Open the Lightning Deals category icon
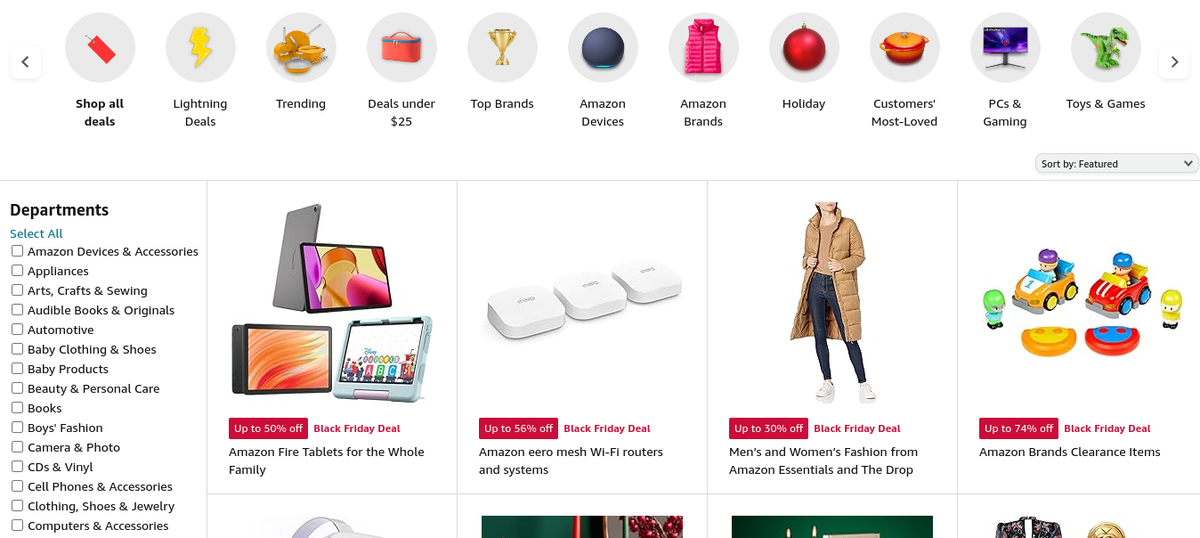The width and height of the screenshot is (1200, 538). (200, 47)
